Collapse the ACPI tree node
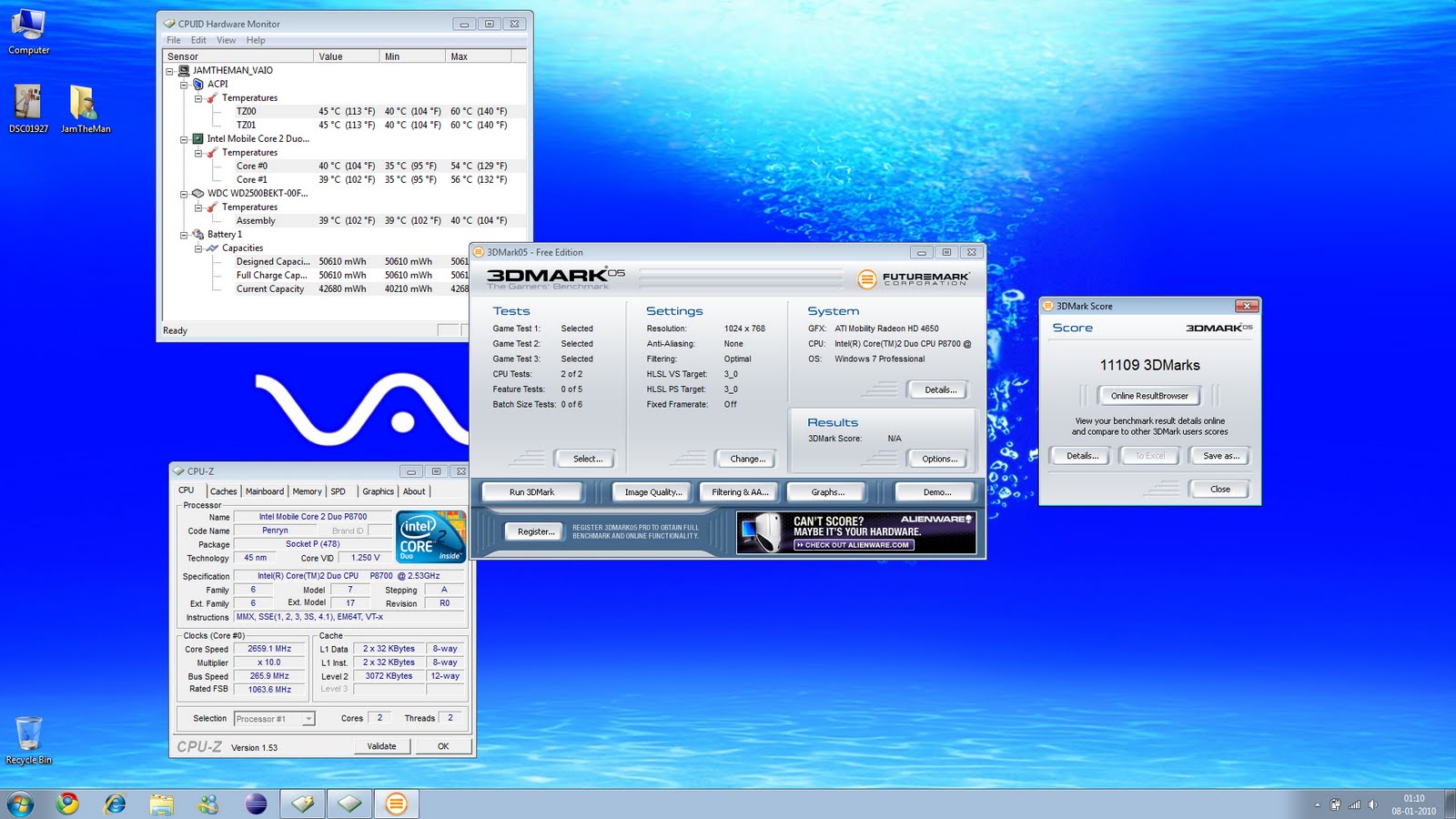The image size is (1456, 819). pyautogui.click(x=184, y=84)
